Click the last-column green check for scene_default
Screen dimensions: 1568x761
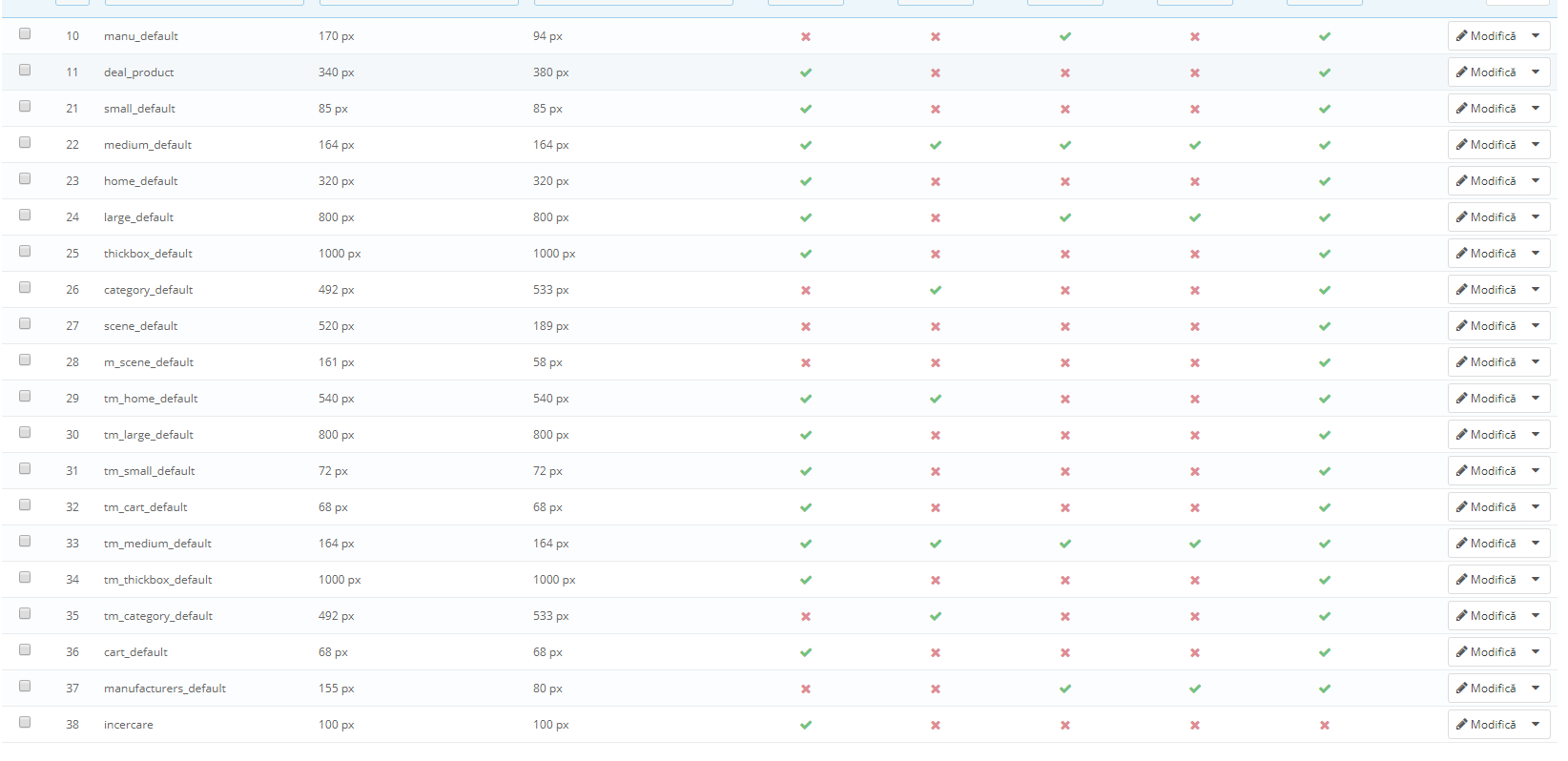(x=1325, y=326)
